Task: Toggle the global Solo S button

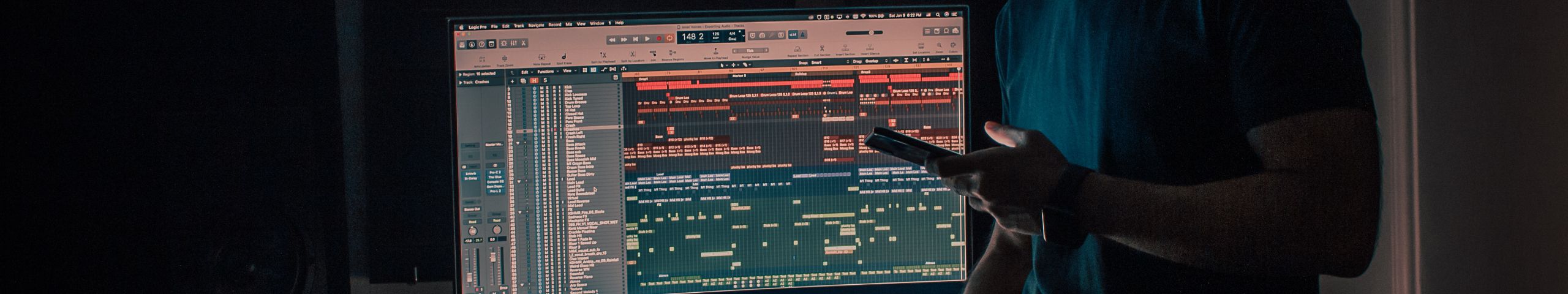Action: (x=545, y=80)
